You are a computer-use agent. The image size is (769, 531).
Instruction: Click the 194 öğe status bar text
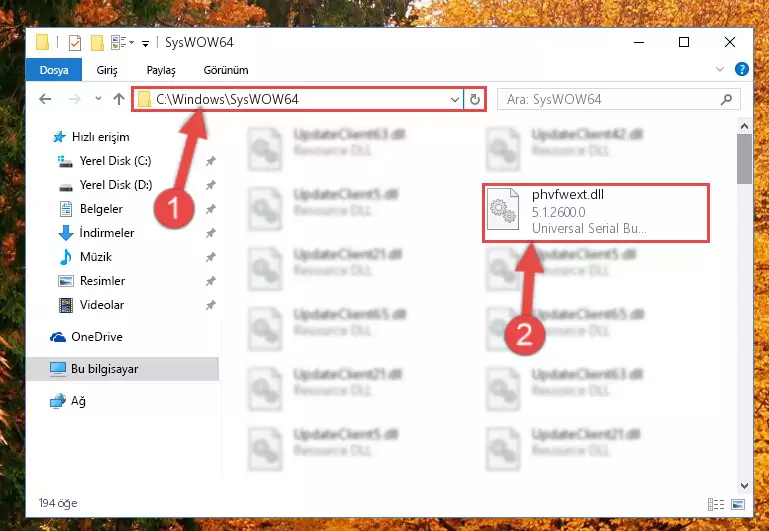(58, 503)
